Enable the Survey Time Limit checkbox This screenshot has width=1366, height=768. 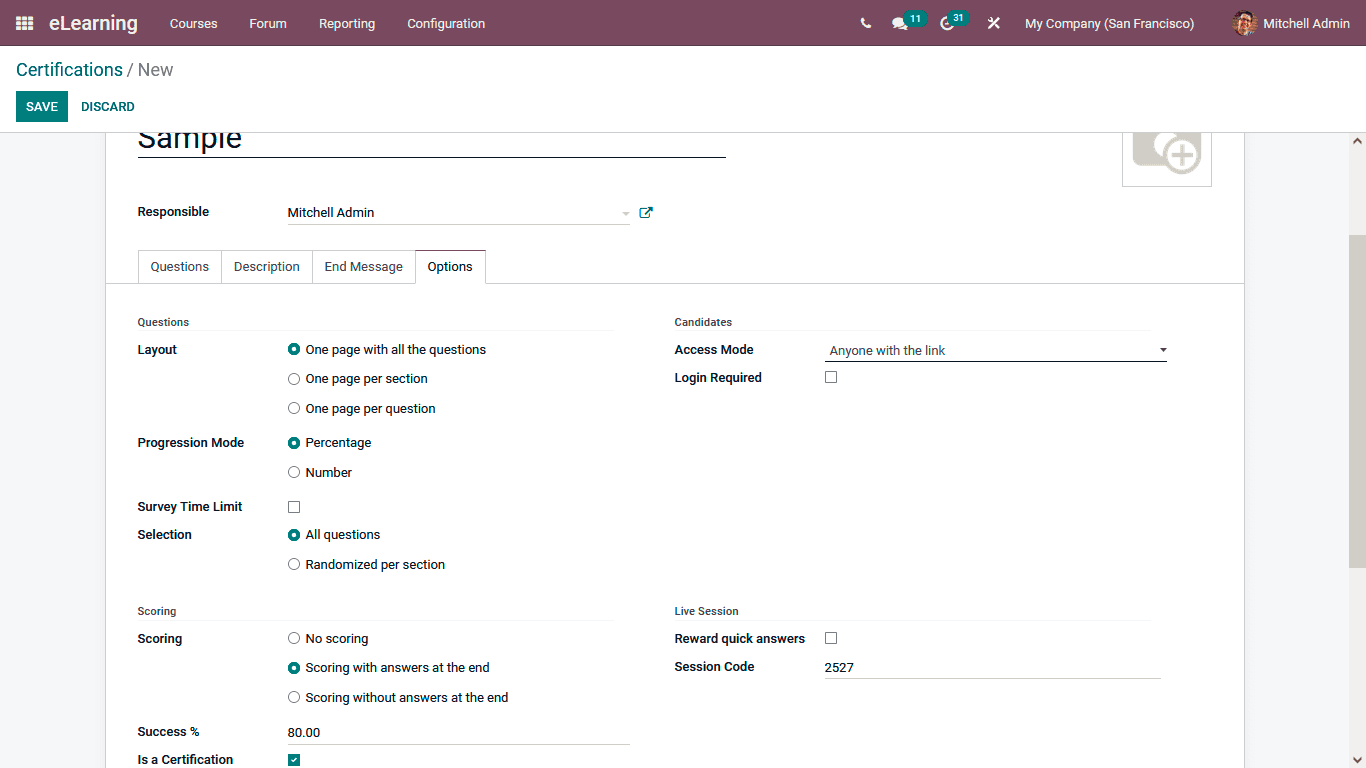293,506
